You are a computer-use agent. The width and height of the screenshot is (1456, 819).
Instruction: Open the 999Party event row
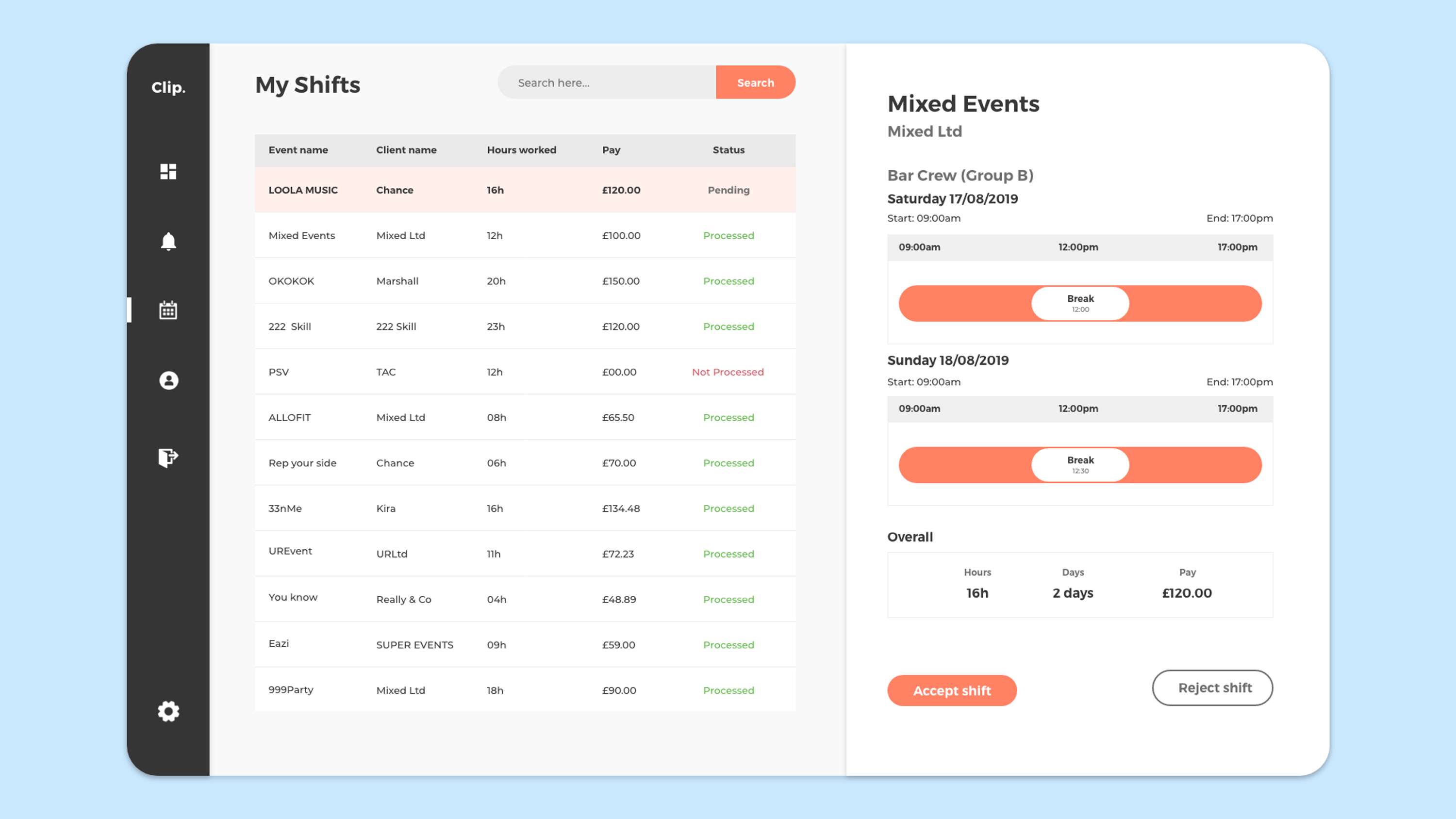[x=525, y=690]
